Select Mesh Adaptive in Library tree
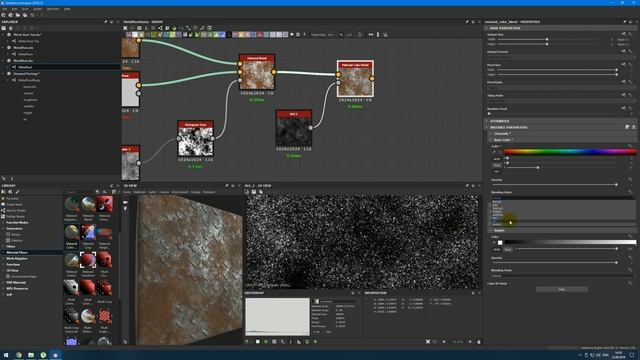The height and width of the screenshot is (360, 640). coord(17,258)
